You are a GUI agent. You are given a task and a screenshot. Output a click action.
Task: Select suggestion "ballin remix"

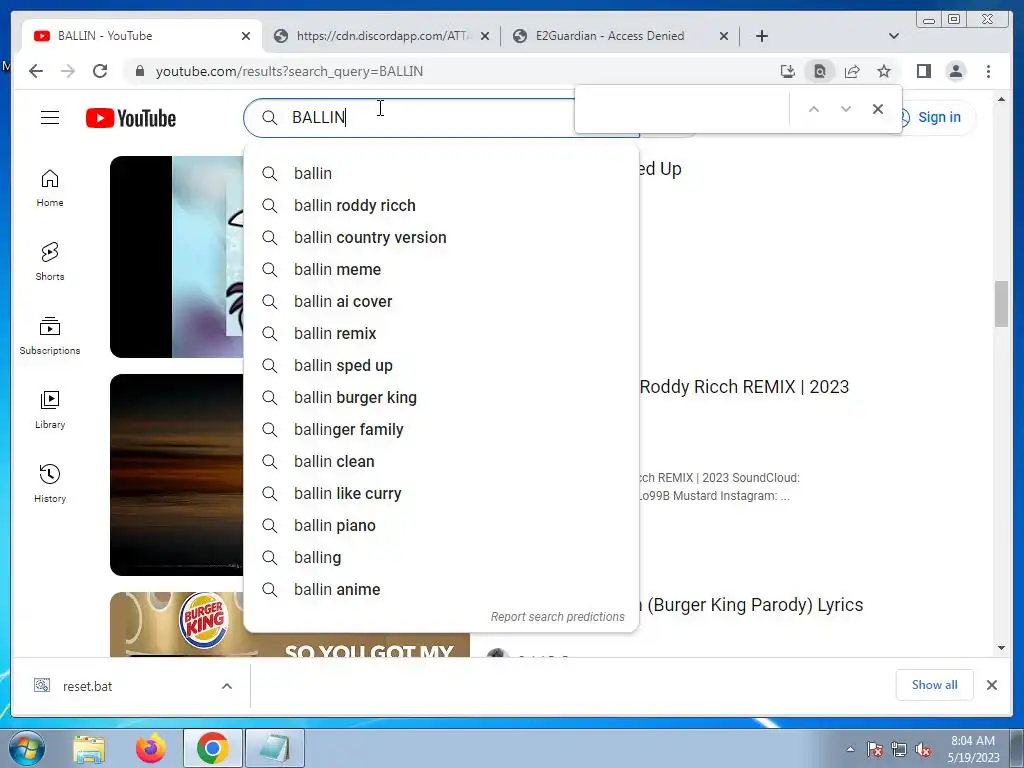[441, 333]
